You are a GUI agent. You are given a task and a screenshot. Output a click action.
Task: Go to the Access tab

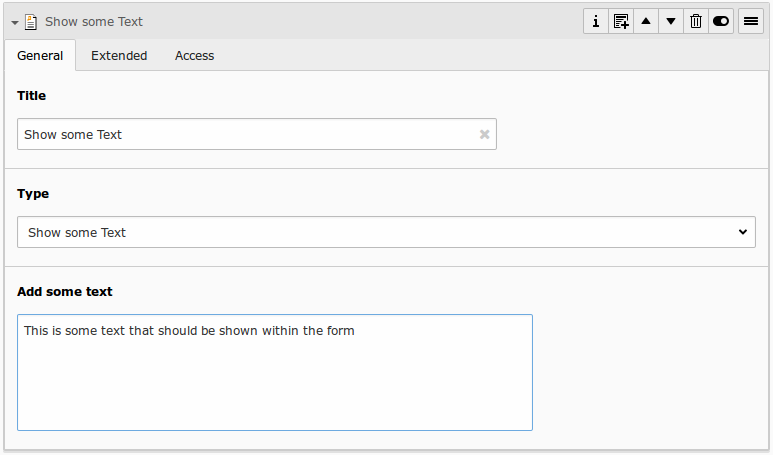[x=194, y=56]
